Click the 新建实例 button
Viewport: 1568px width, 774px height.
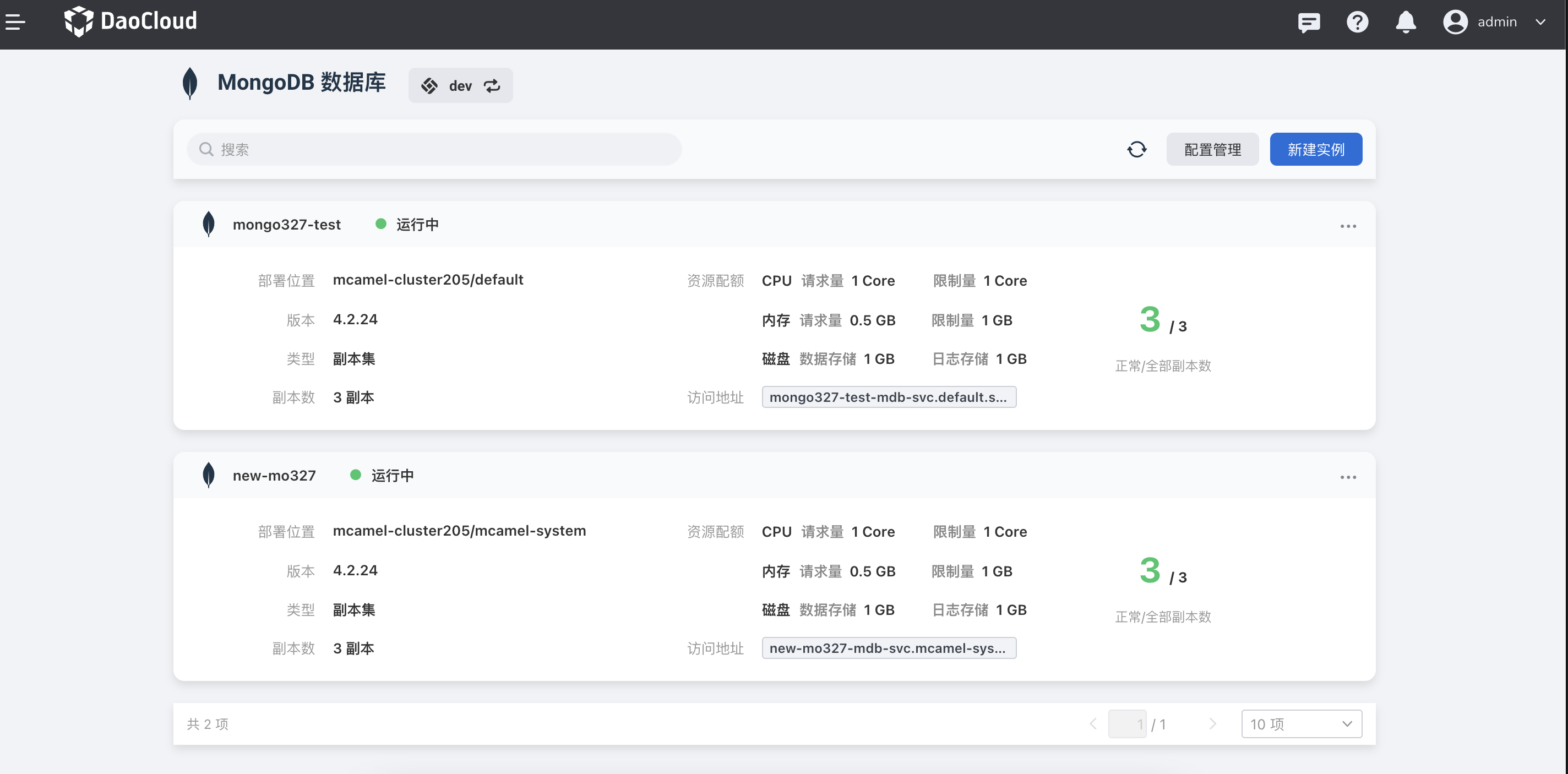(1315, 150)
